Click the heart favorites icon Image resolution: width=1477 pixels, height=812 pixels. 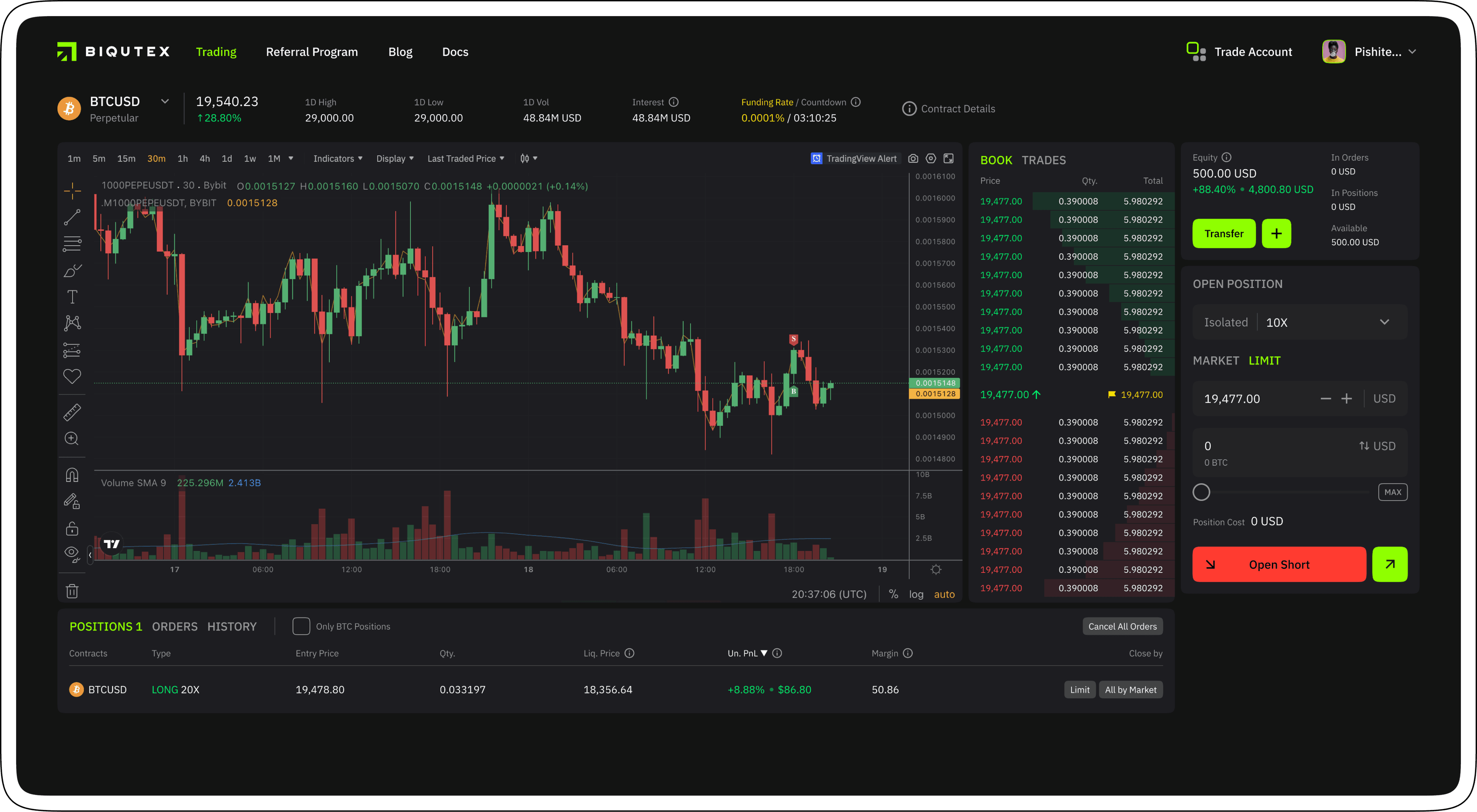72,376
